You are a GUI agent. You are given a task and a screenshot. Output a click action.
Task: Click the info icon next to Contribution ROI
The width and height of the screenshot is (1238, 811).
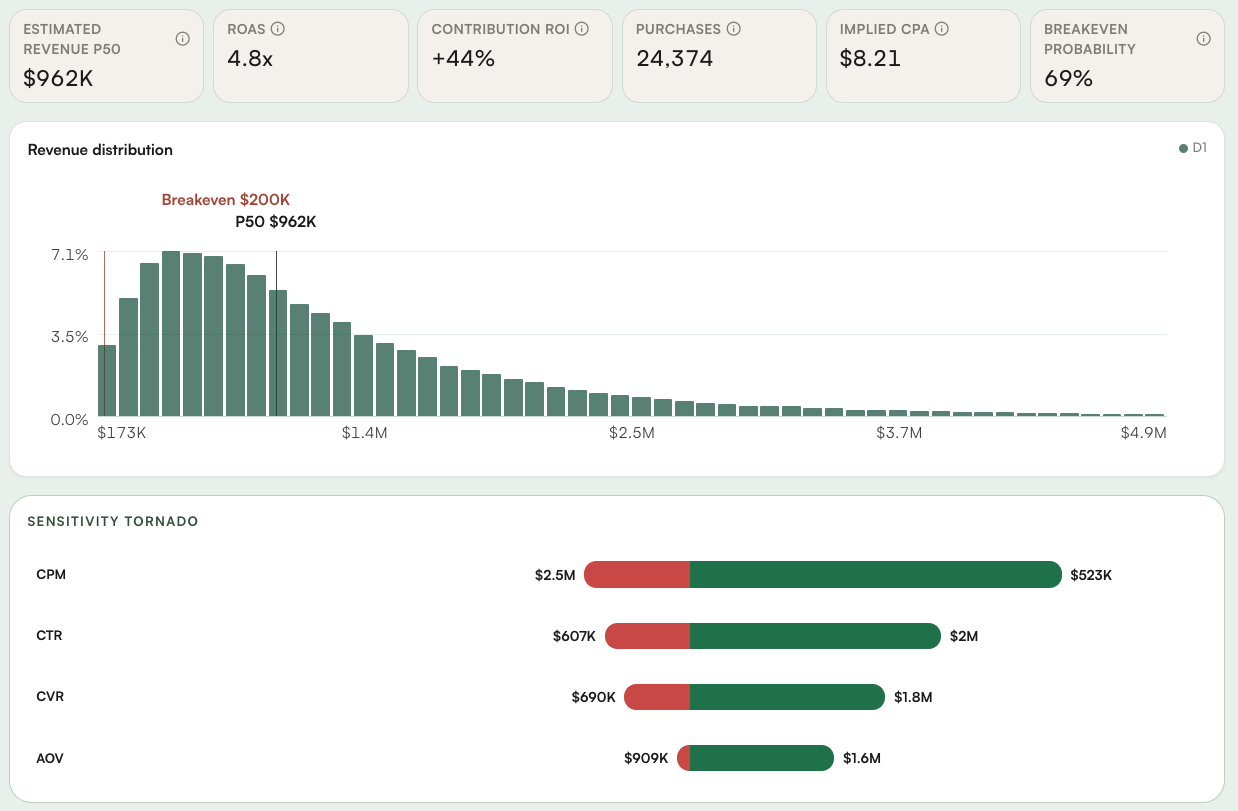coord(583,29)
